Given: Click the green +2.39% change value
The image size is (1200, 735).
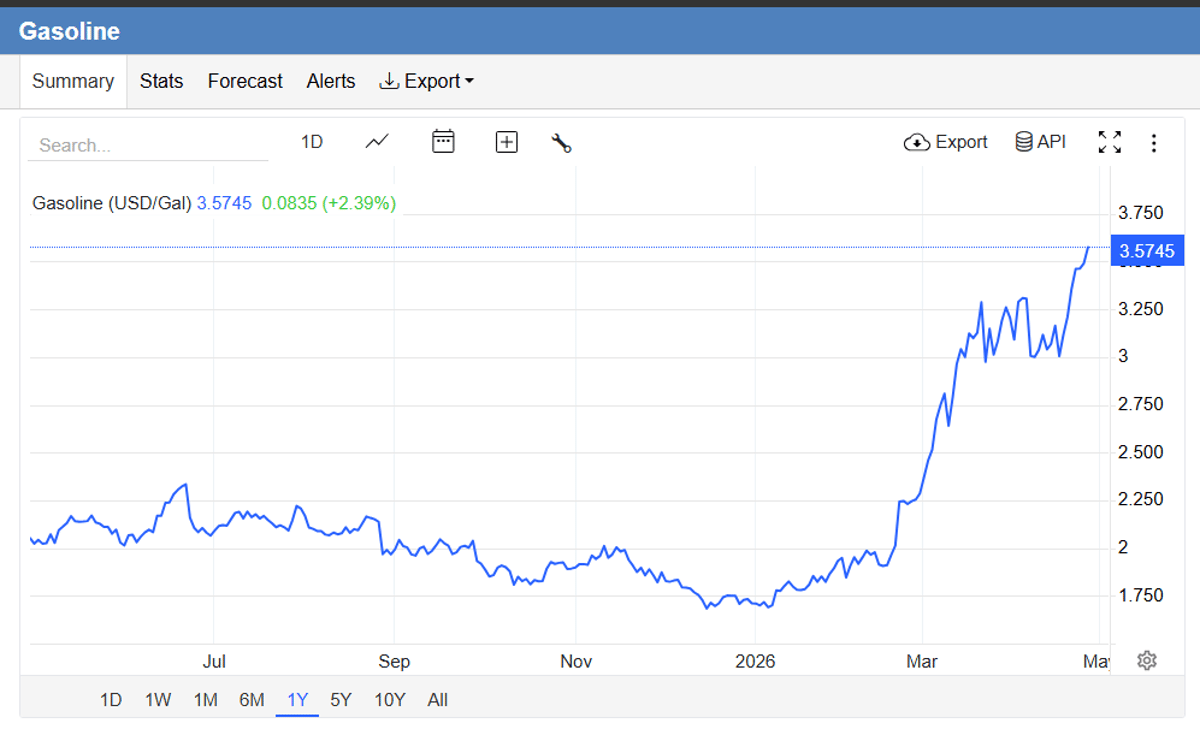Looking at the screenshot, I should (359, 203).
